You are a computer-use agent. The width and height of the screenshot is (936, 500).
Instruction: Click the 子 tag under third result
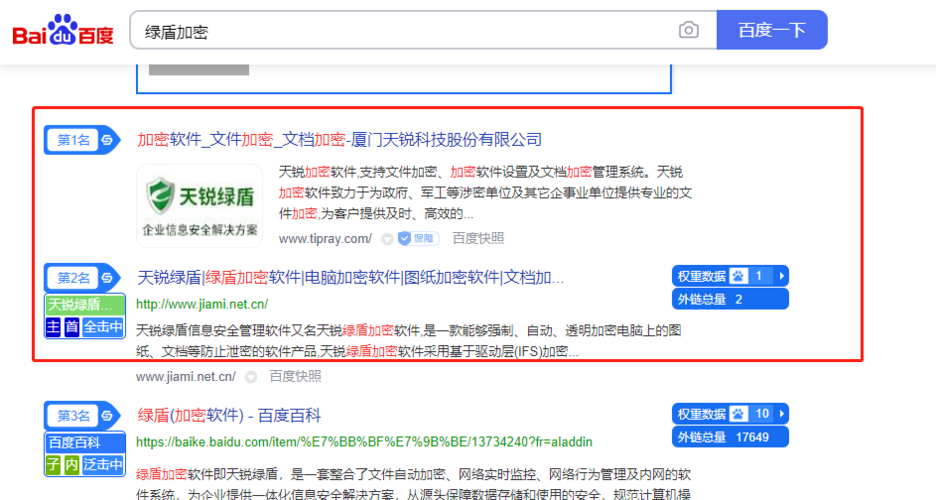[x=53, y=464]
